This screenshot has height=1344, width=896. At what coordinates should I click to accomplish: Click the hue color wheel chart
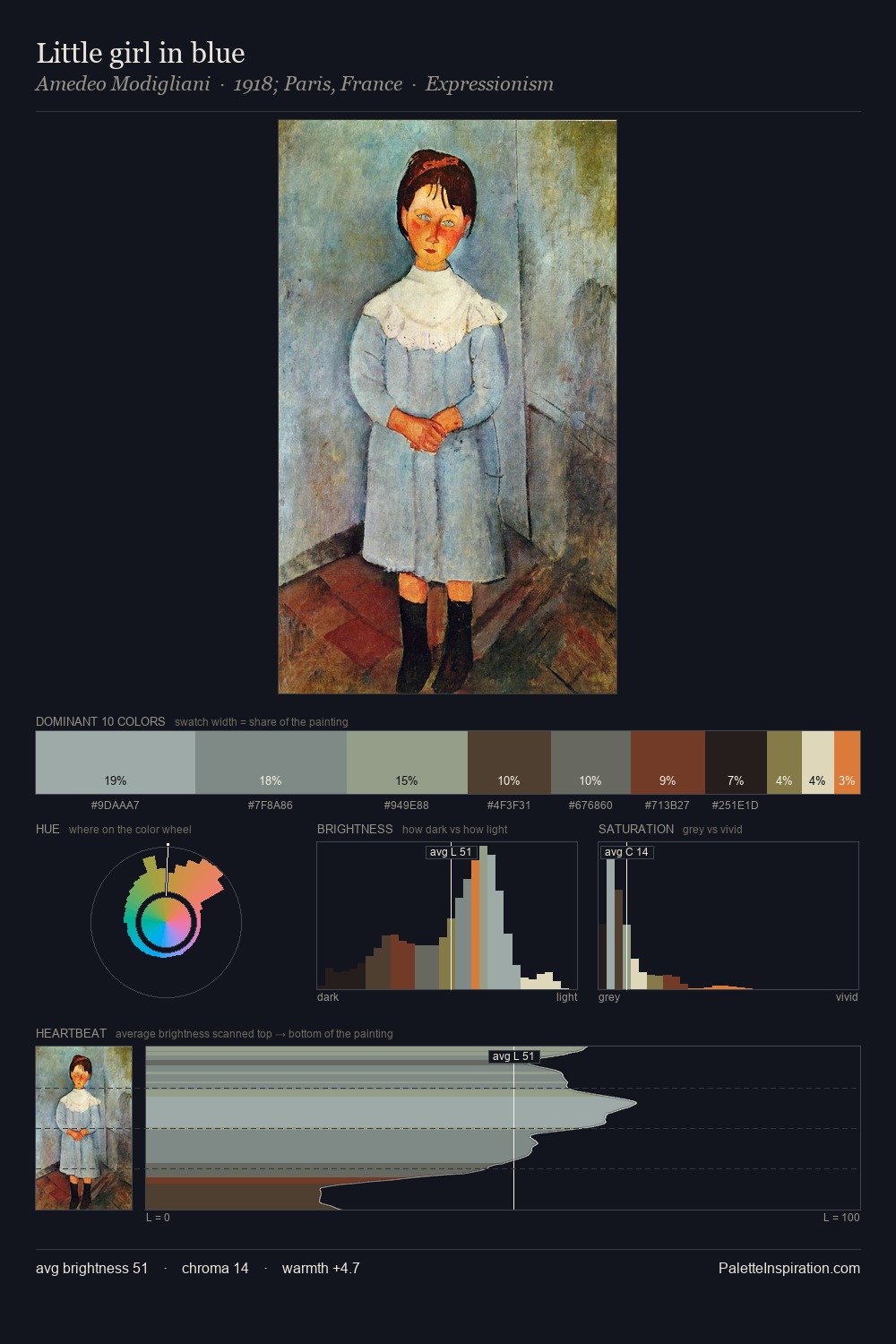167,921
